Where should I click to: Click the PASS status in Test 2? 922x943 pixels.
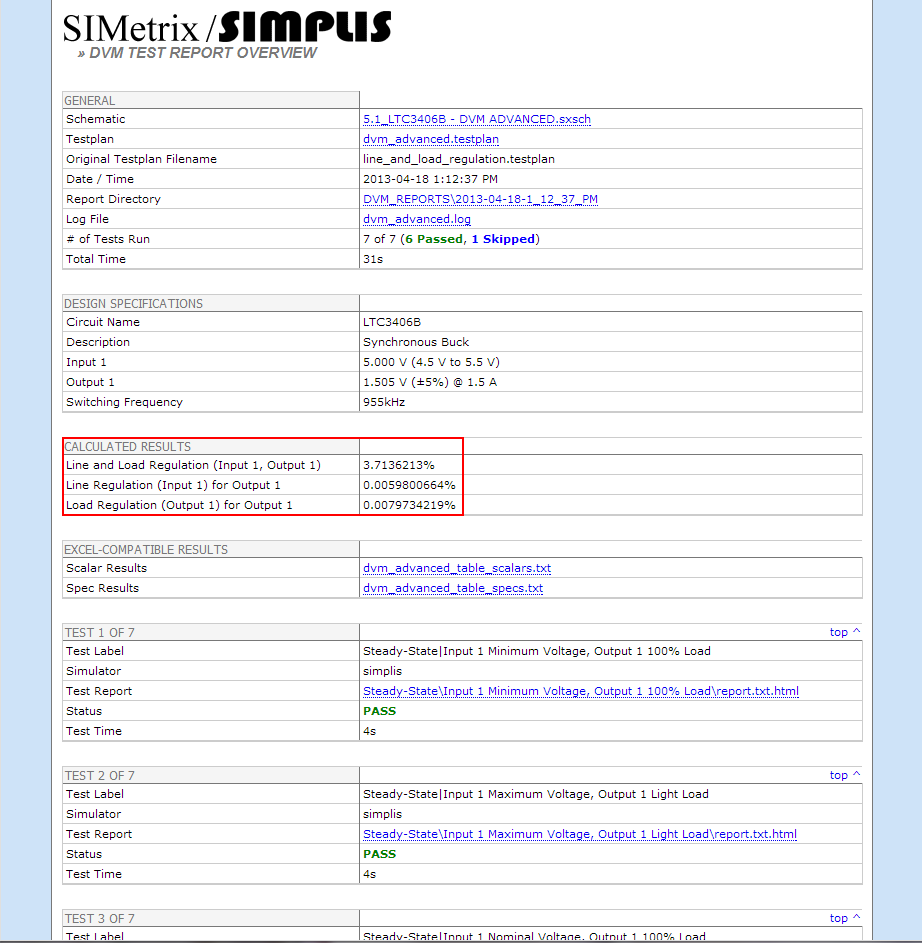coord(377,854)
